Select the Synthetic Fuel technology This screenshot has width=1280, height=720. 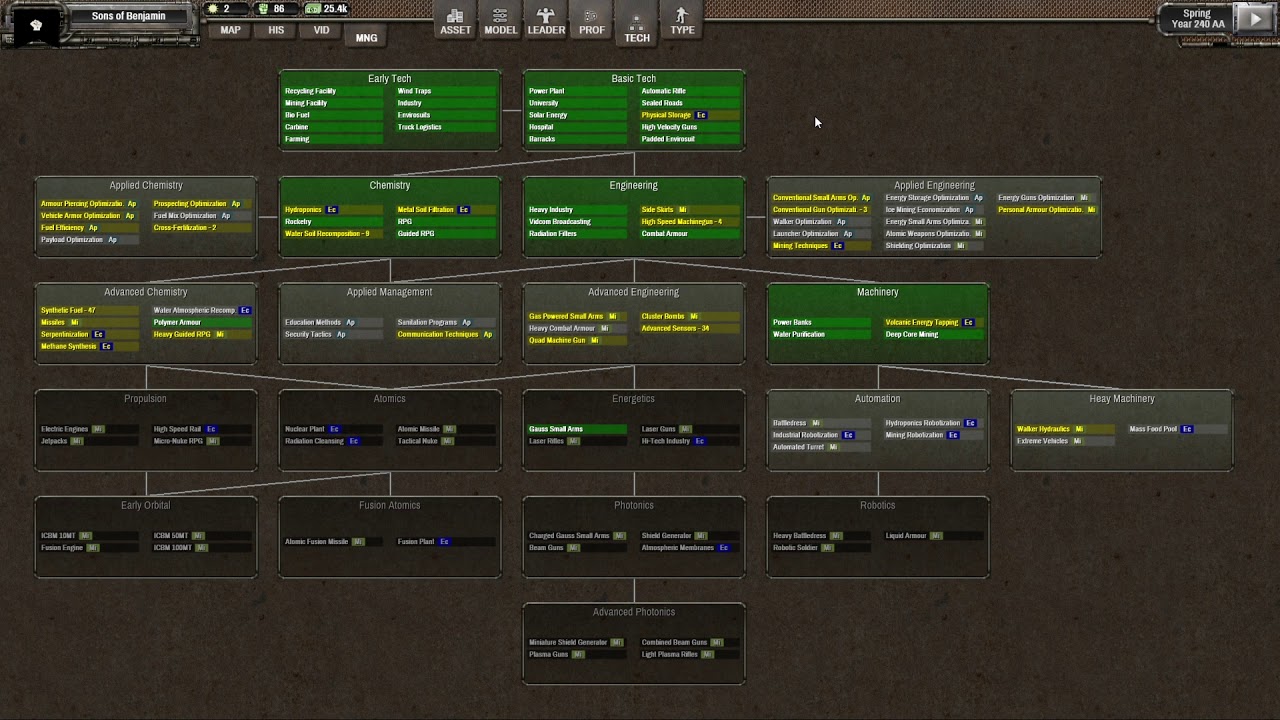[x=89, y=310]
